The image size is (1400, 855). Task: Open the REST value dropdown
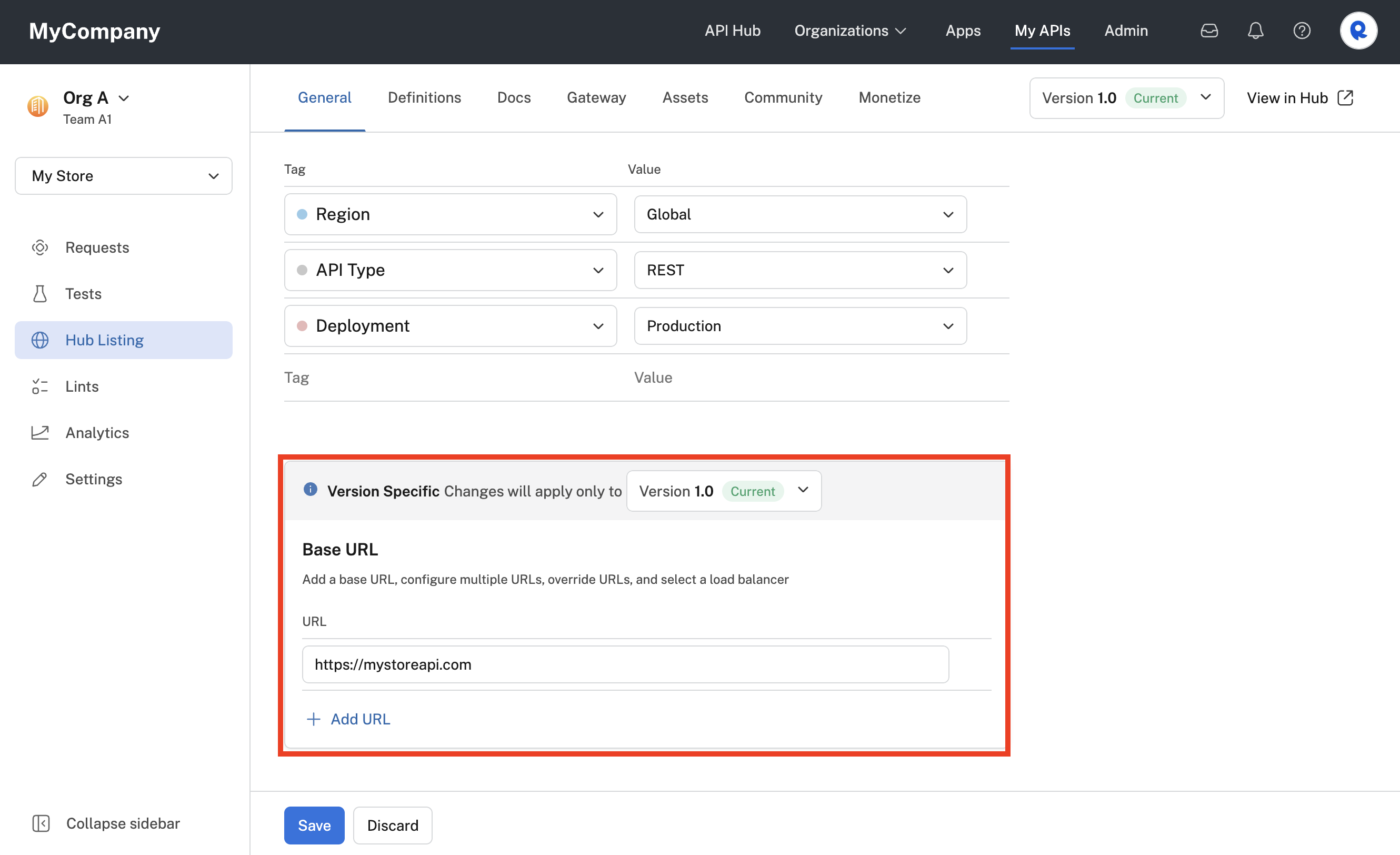coord(800,270)
